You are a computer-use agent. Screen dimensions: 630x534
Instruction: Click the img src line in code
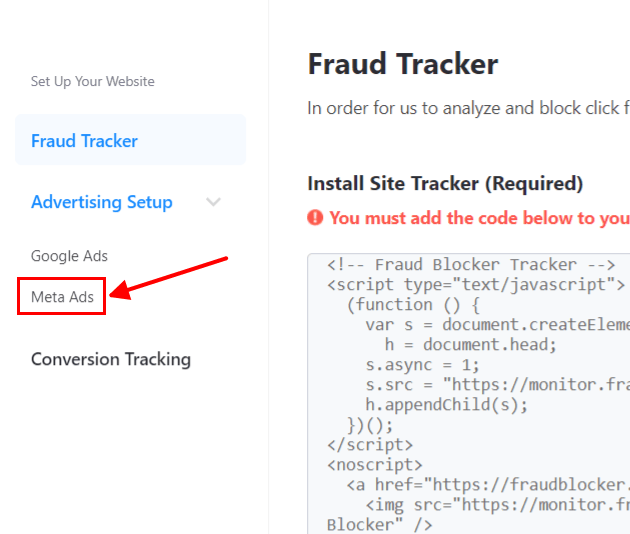click(497, 505)
